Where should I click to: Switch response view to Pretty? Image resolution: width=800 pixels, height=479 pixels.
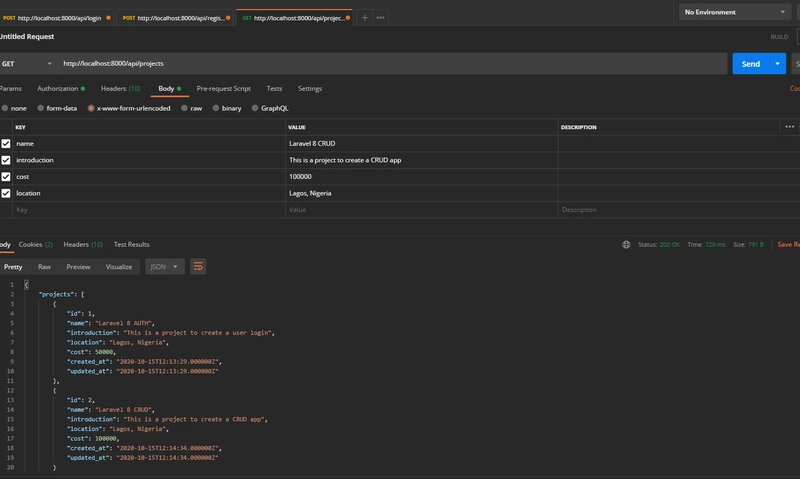tap(13, 267)
